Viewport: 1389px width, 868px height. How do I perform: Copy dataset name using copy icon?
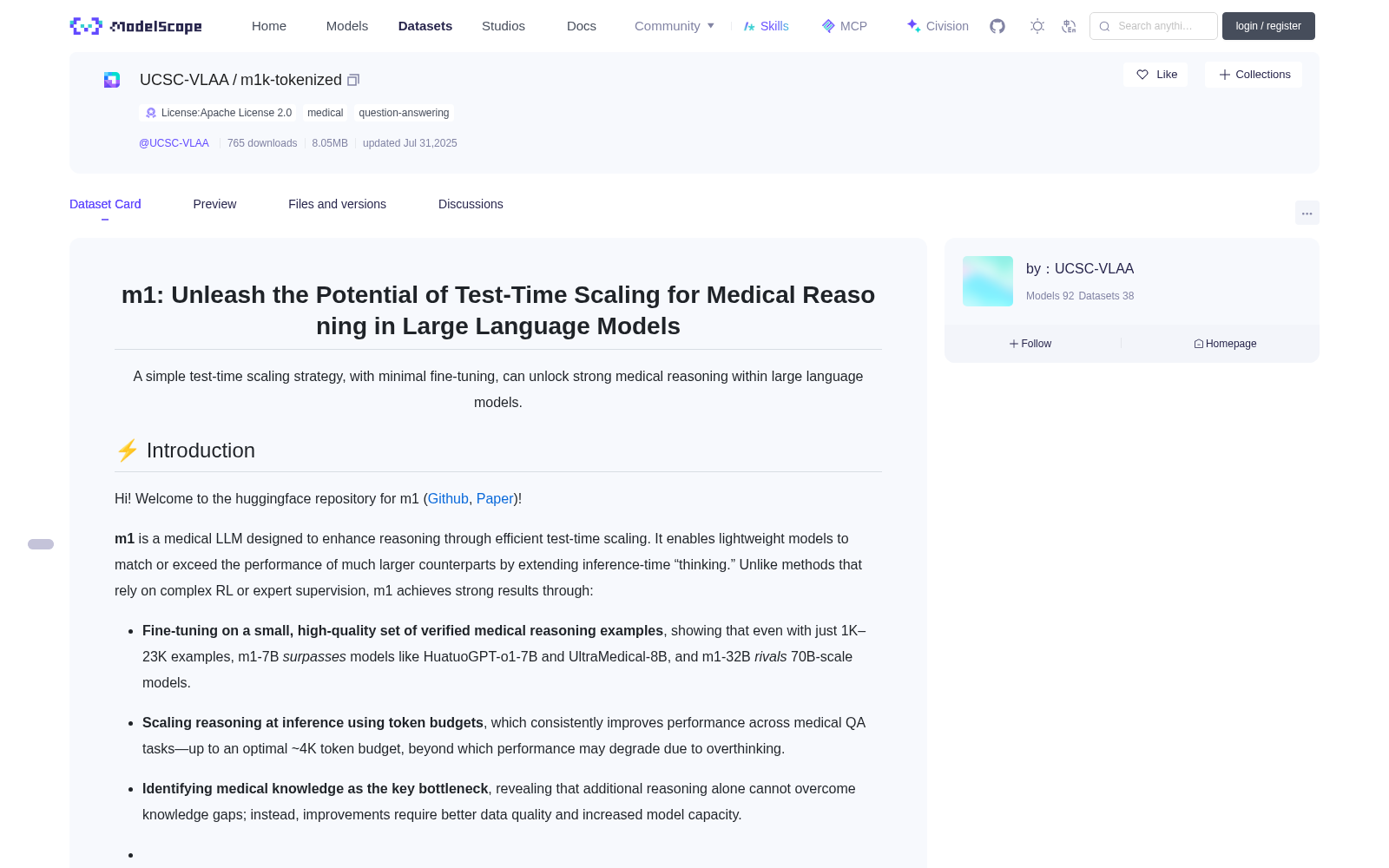tap(353, 80)
